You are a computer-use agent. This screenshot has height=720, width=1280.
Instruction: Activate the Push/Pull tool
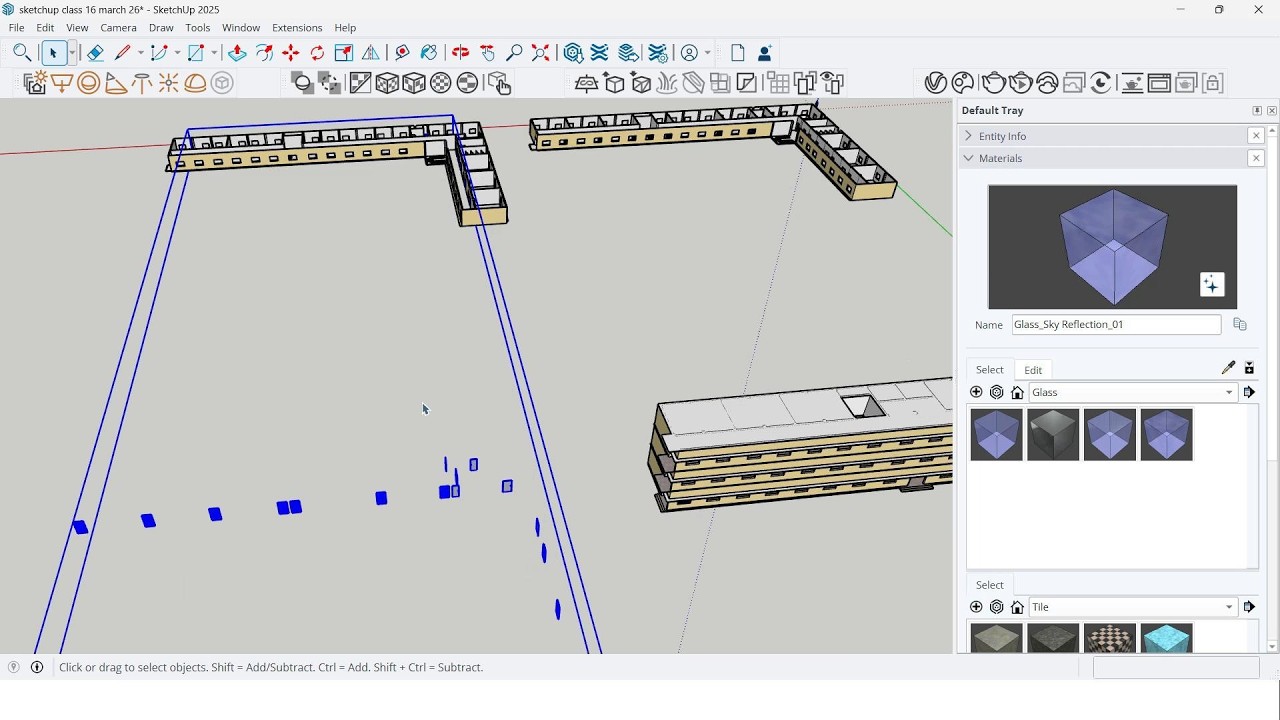point(237,53)
